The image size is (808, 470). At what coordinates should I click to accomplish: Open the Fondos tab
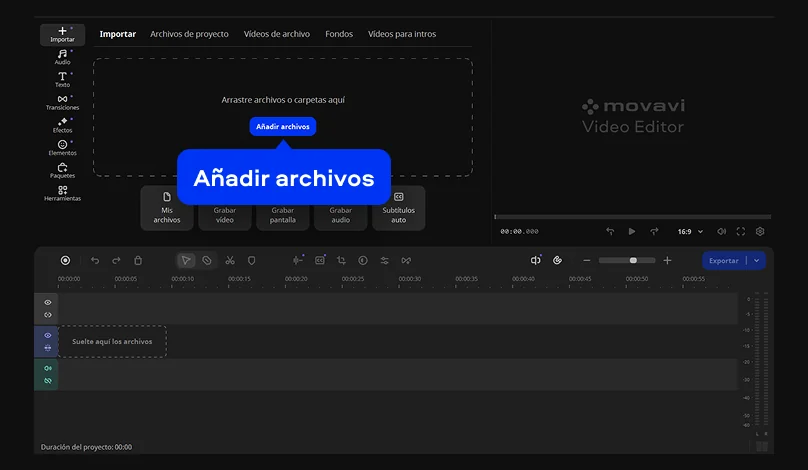pos(339,34)
